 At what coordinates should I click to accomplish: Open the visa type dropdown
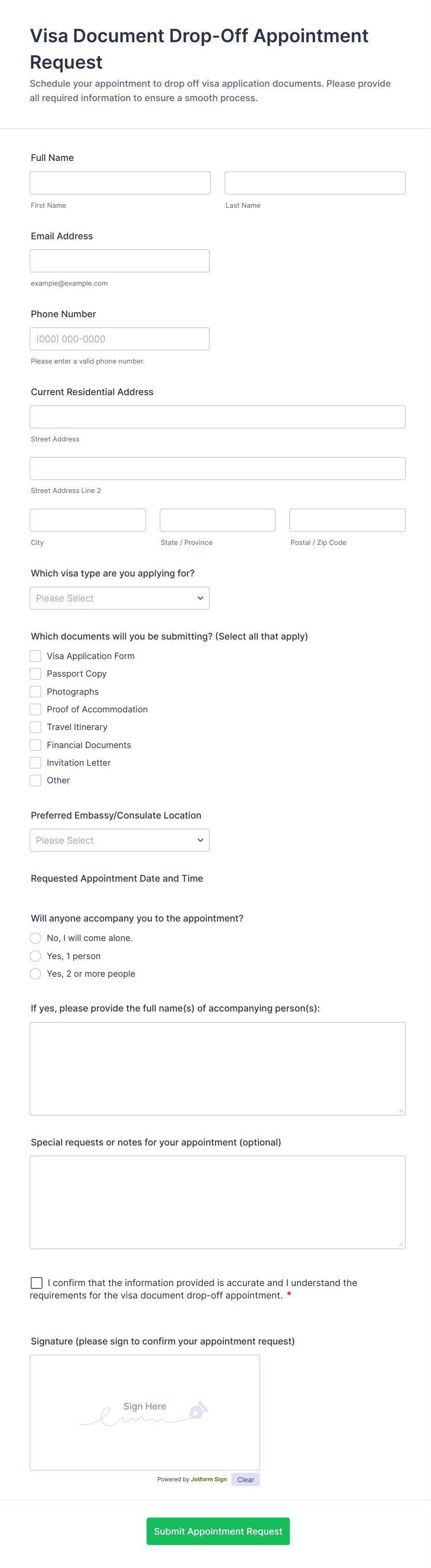[119, 598]
